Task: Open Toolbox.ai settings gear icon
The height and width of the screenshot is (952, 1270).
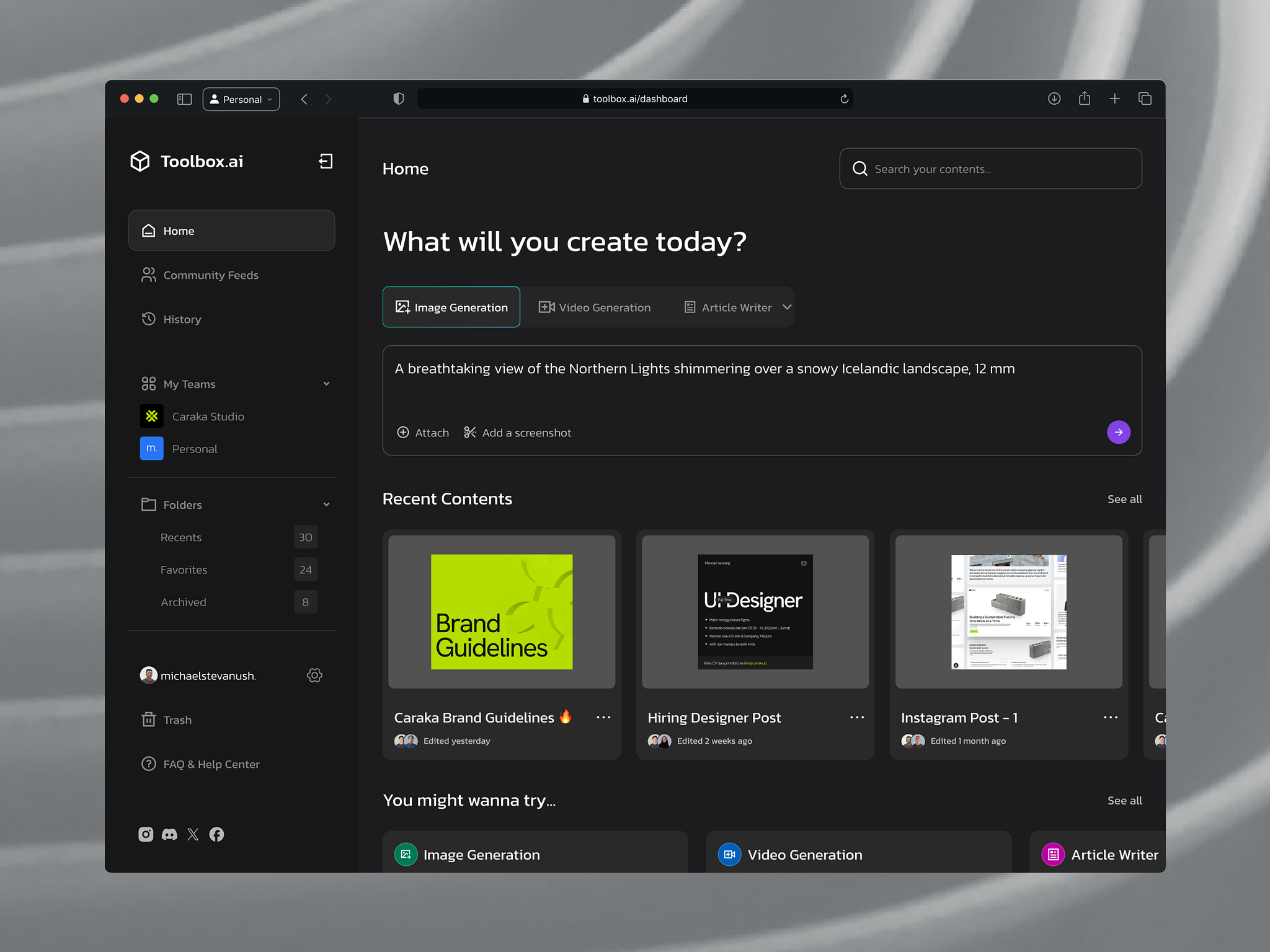Action: [314, 675]
